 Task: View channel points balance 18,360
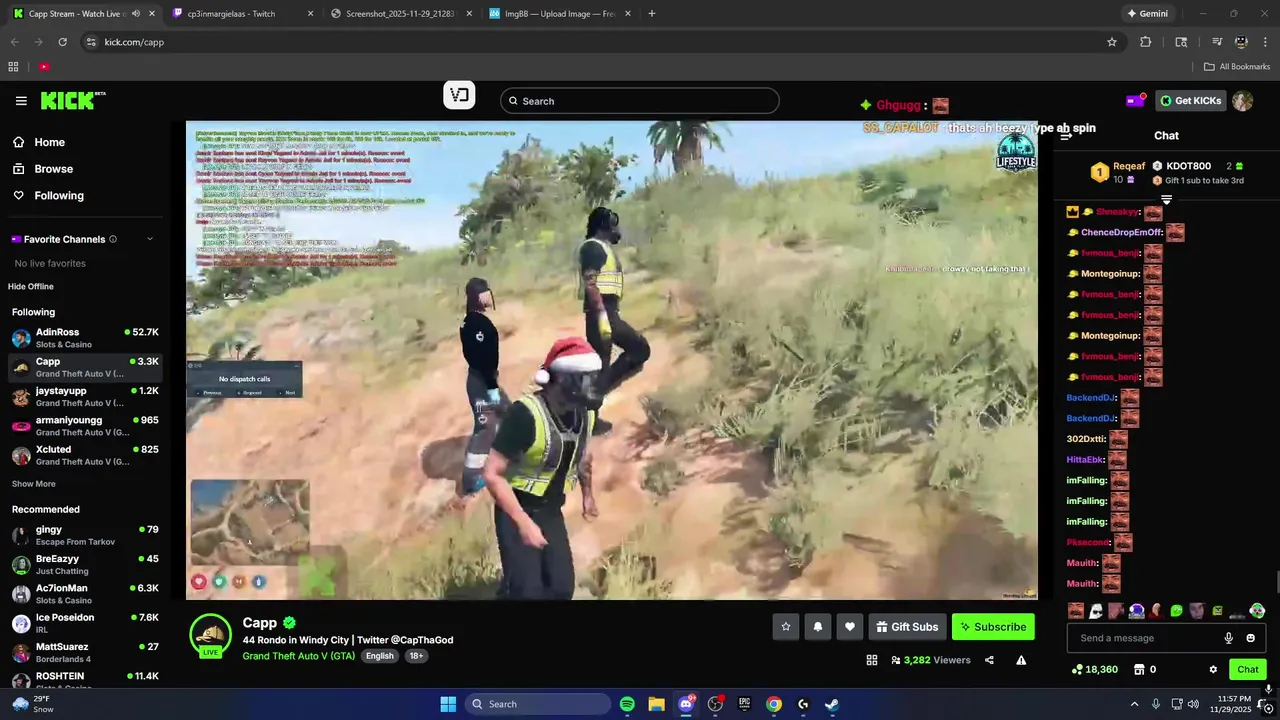tap(1094, 669)
